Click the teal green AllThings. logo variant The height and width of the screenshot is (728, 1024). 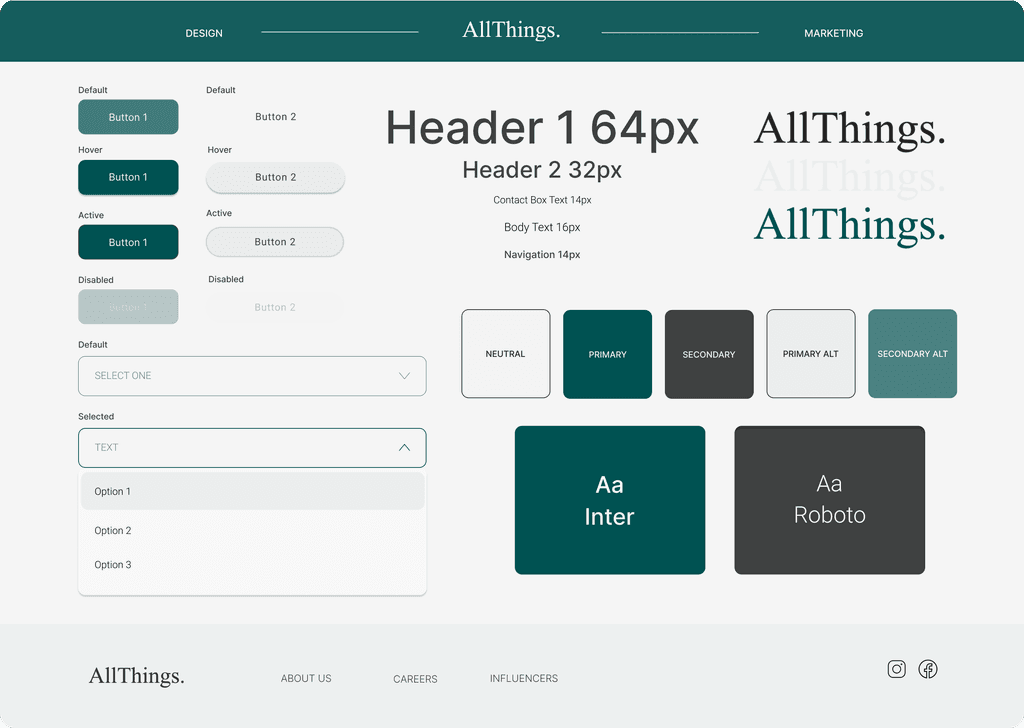850,225
